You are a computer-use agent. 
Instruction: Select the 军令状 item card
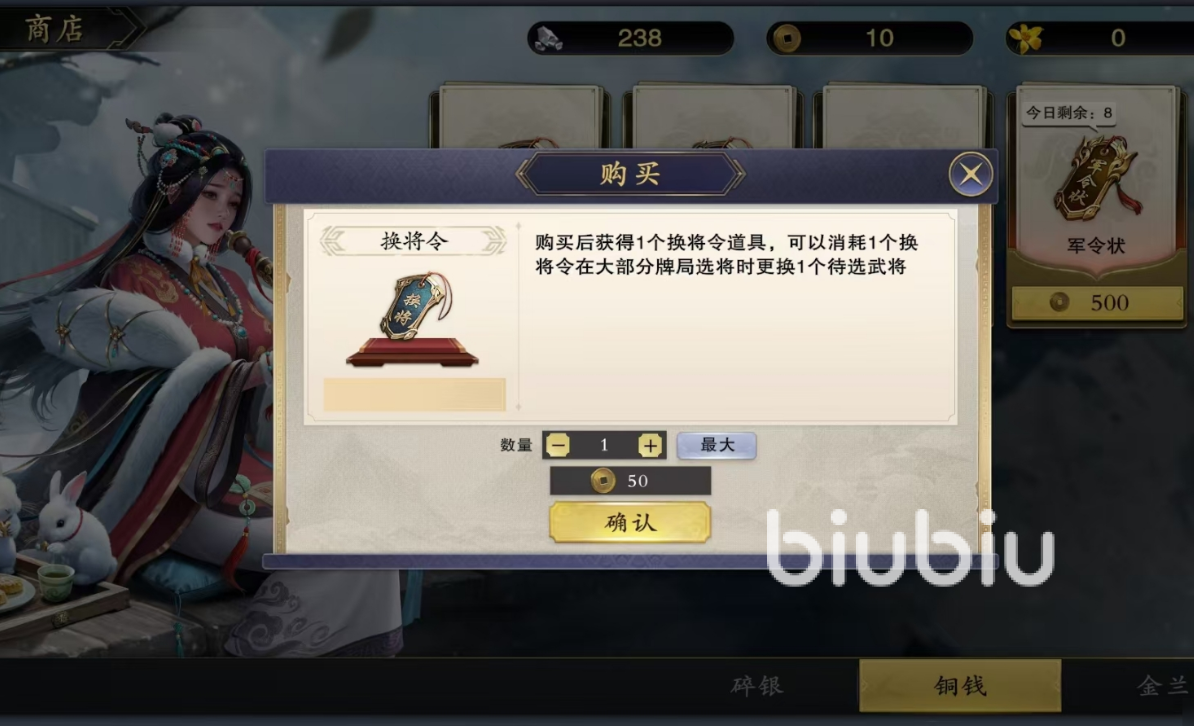click(x=1097, y=206)
